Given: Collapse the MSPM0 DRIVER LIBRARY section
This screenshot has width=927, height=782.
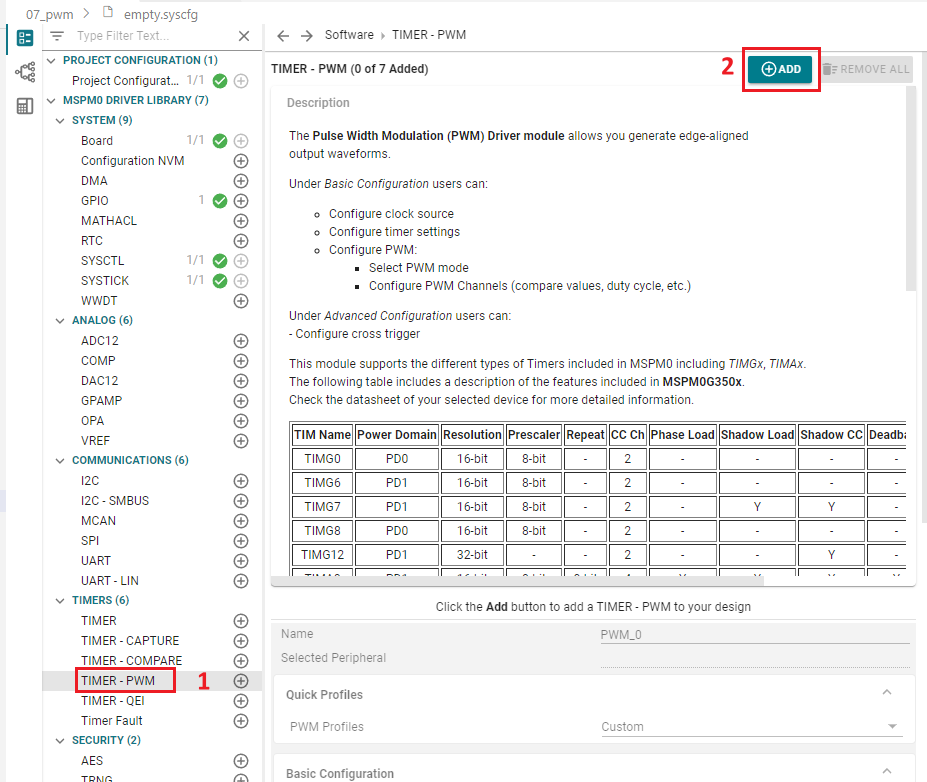Looking at the screenshot, I should click(51, 100).
